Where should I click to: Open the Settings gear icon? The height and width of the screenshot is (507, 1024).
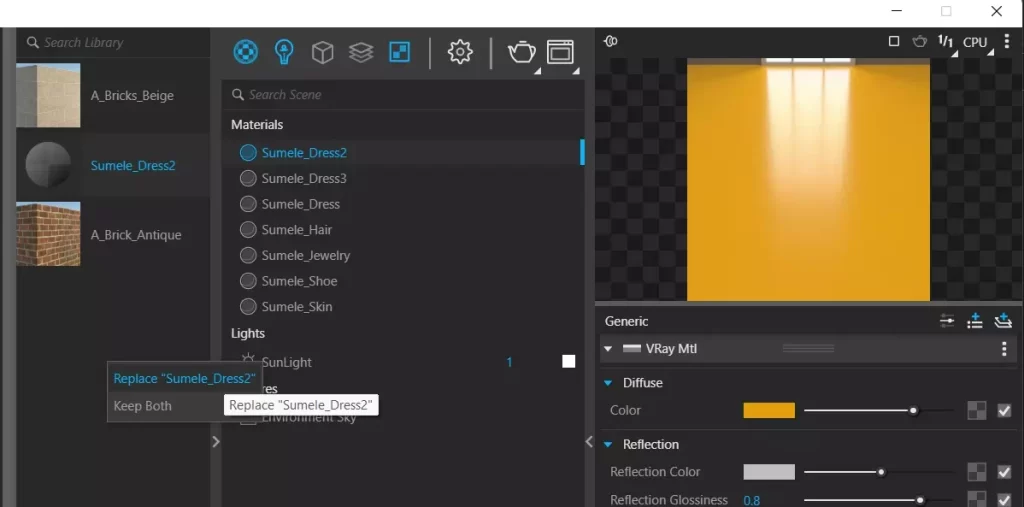click(460, 52)
